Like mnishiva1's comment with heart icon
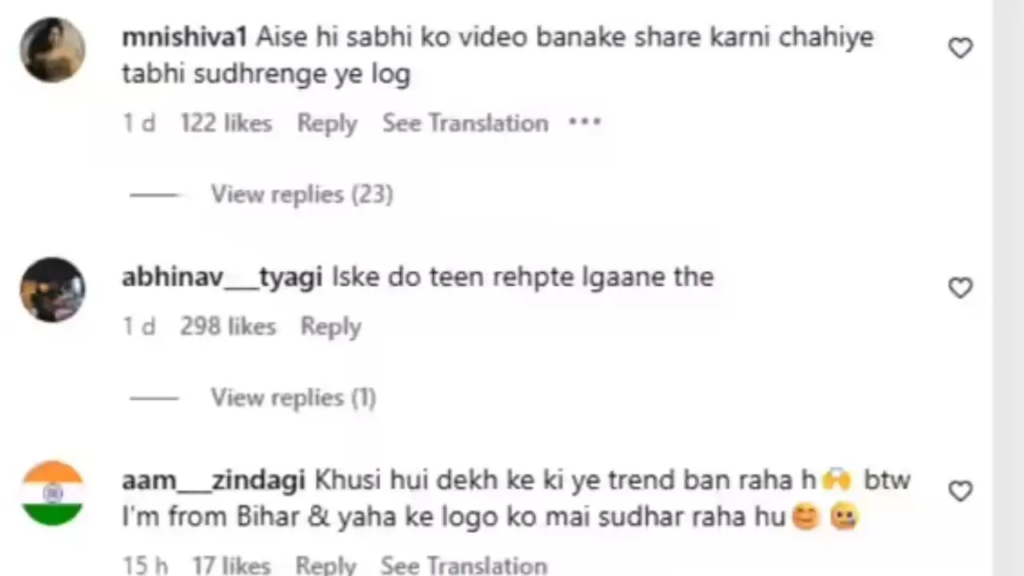The width and height of the screenshot is (1024, 576). coord(960,48)
